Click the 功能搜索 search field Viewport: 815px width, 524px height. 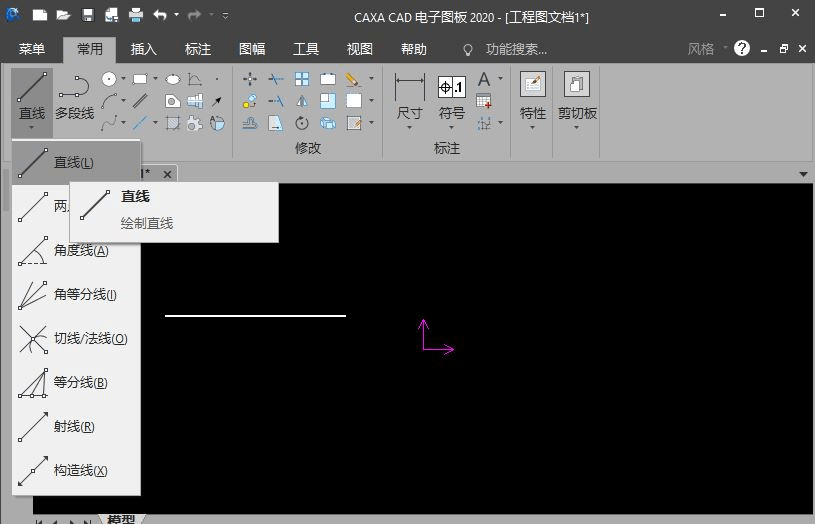click(516, 49)
